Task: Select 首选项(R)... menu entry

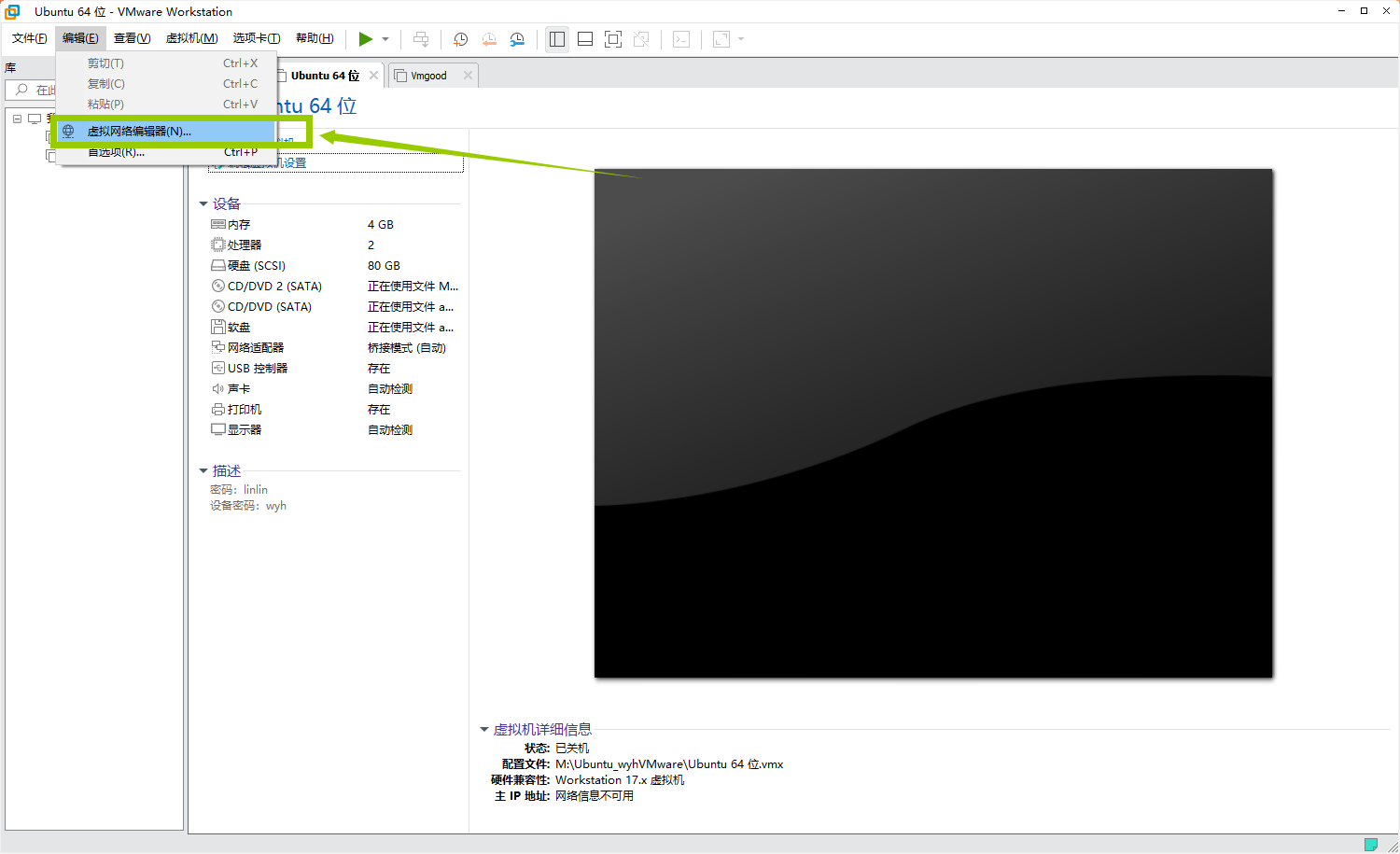Action: 166,152
